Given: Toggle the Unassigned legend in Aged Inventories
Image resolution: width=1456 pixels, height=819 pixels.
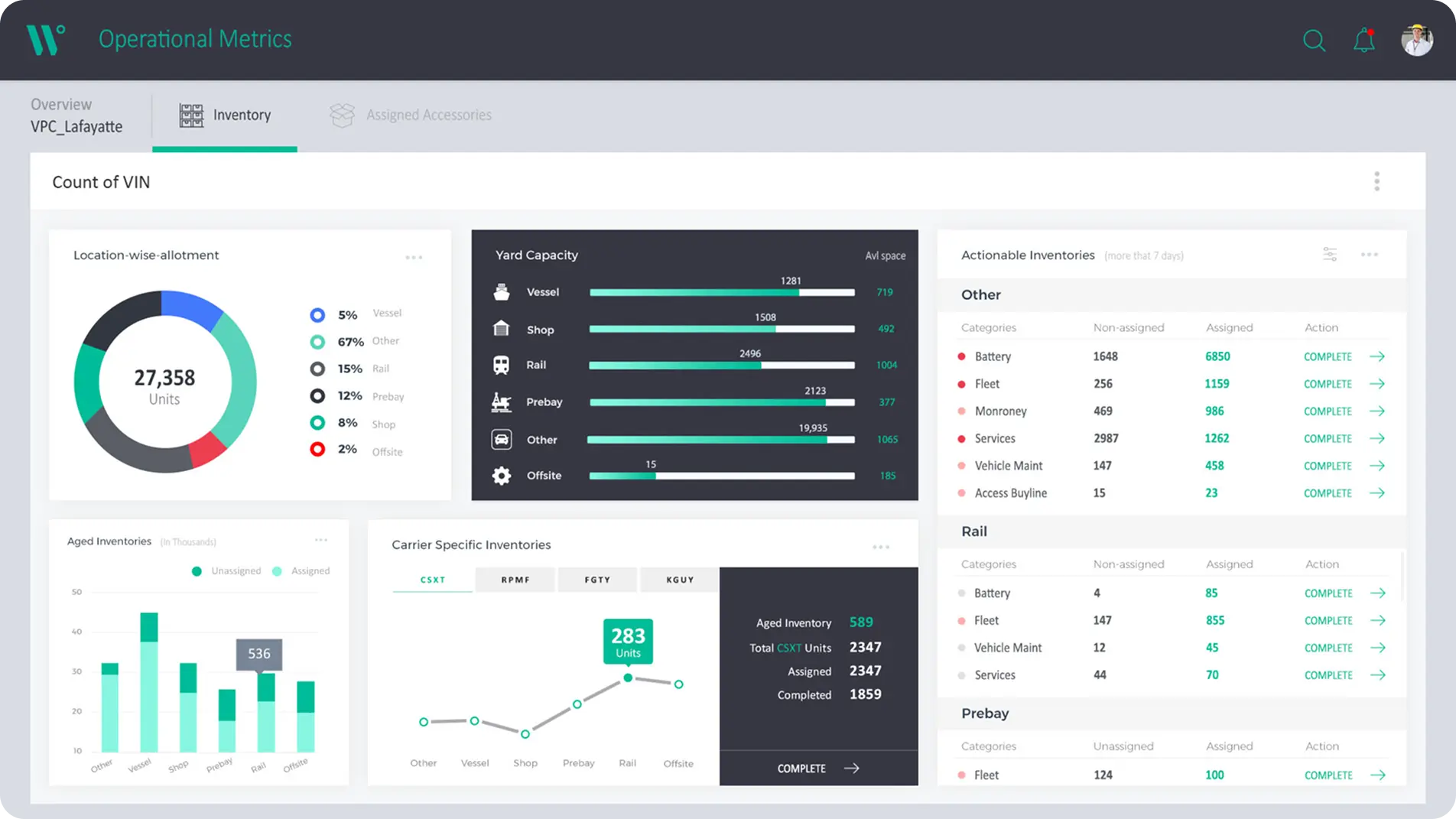Looking at the screenshot, I should pos(226,570).
